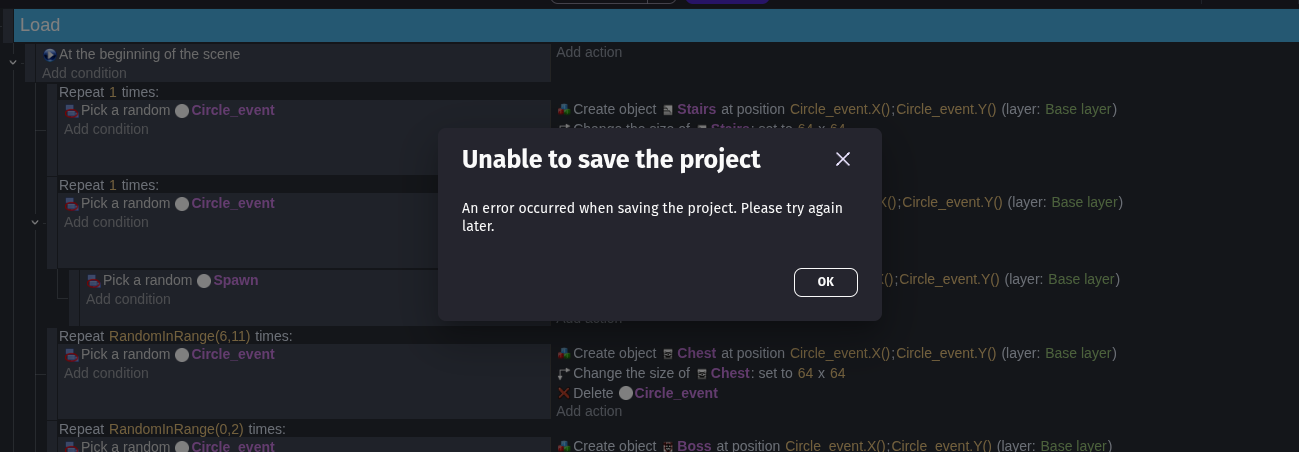1299x452 pixels.
Task: Click the Pick a random icon beside Spawn
Action: (x=94, y=281)
